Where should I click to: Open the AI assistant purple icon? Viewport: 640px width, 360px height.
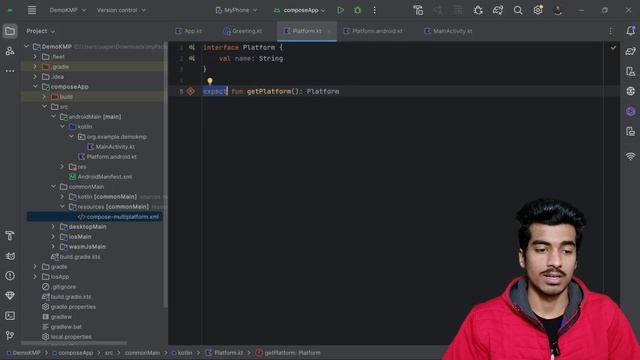click(630, 111)
